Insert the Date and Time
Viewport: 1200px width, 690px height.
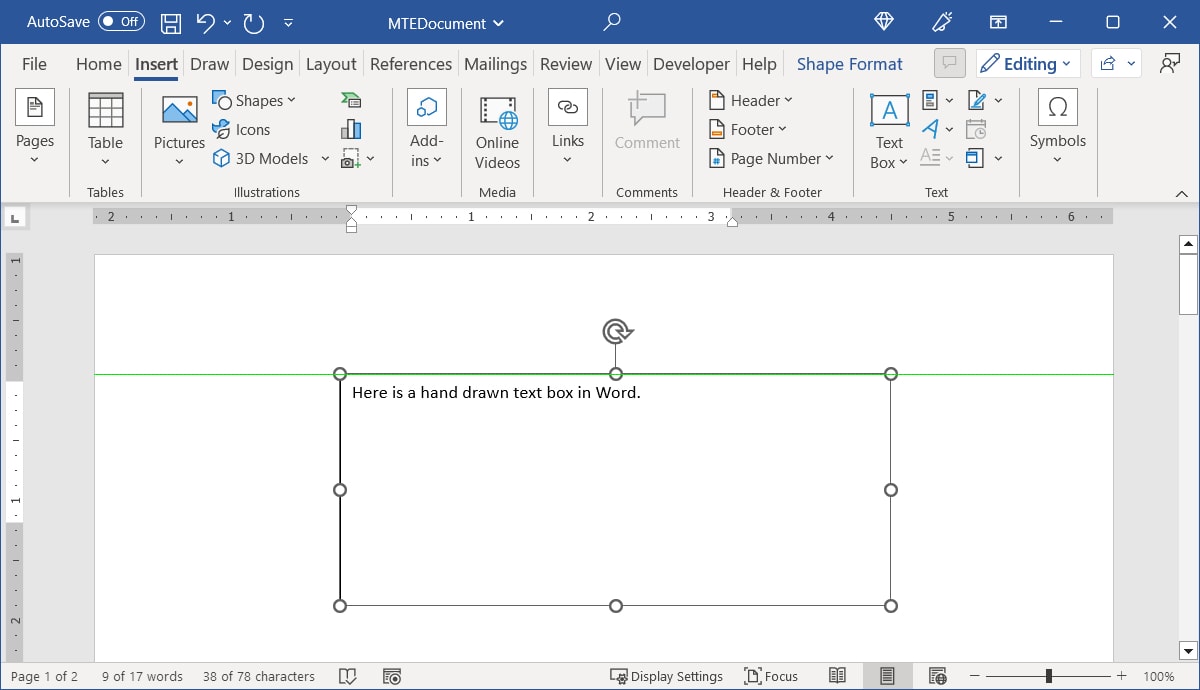tap(976, 128)
